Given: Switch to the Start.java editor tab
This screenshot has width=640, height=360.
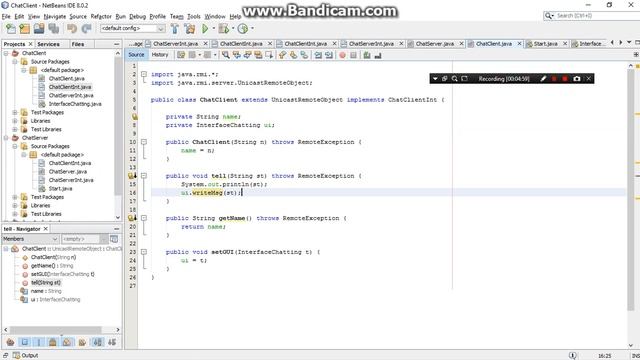Looking at the screenshot, I should point(545,44).
